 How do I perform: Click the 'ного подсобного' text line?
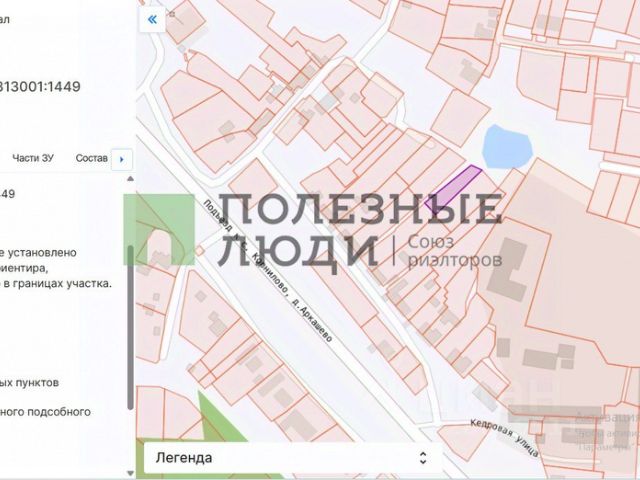45,412
